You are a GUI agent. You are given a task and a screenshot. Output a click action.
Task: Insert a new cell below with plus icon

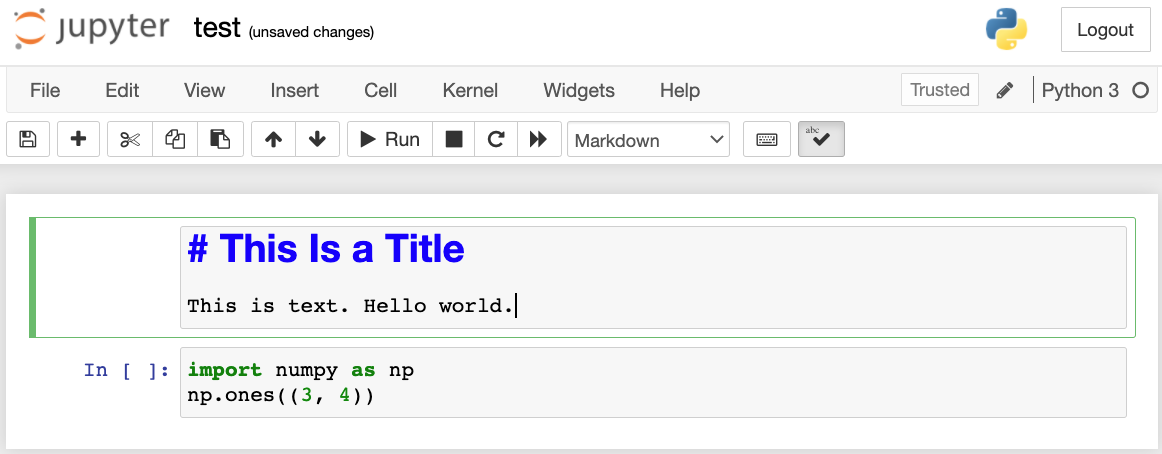click(78, 140)
